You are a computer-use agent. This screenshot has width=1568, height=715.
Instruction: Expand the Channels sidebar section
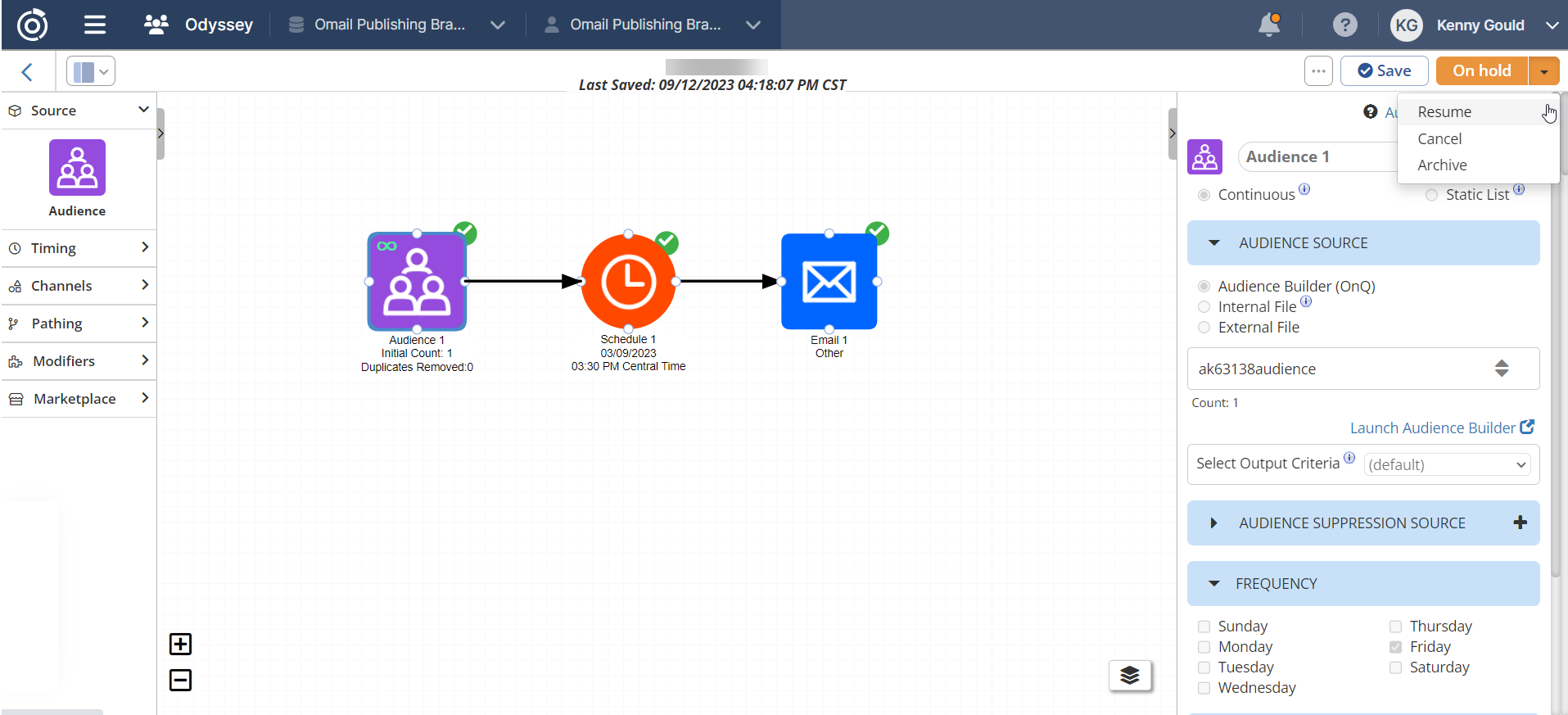pyautogui.click(x=78, y=286)
